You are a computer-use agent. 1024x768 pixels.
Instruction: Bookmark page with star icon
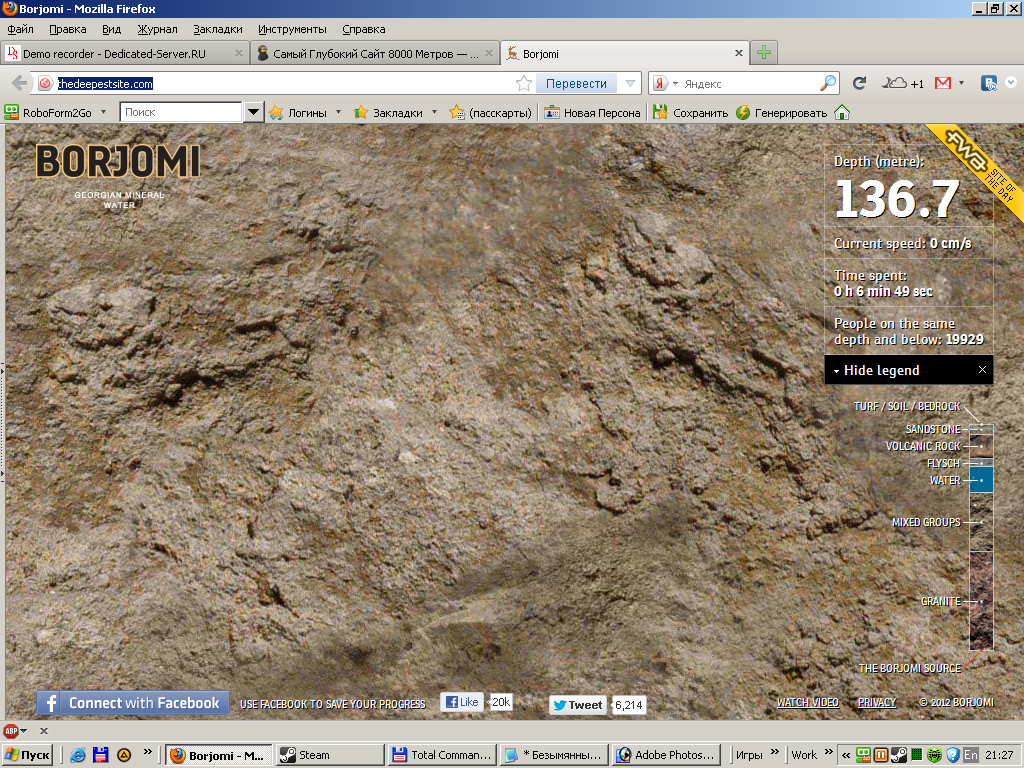[x=523, y=83]
